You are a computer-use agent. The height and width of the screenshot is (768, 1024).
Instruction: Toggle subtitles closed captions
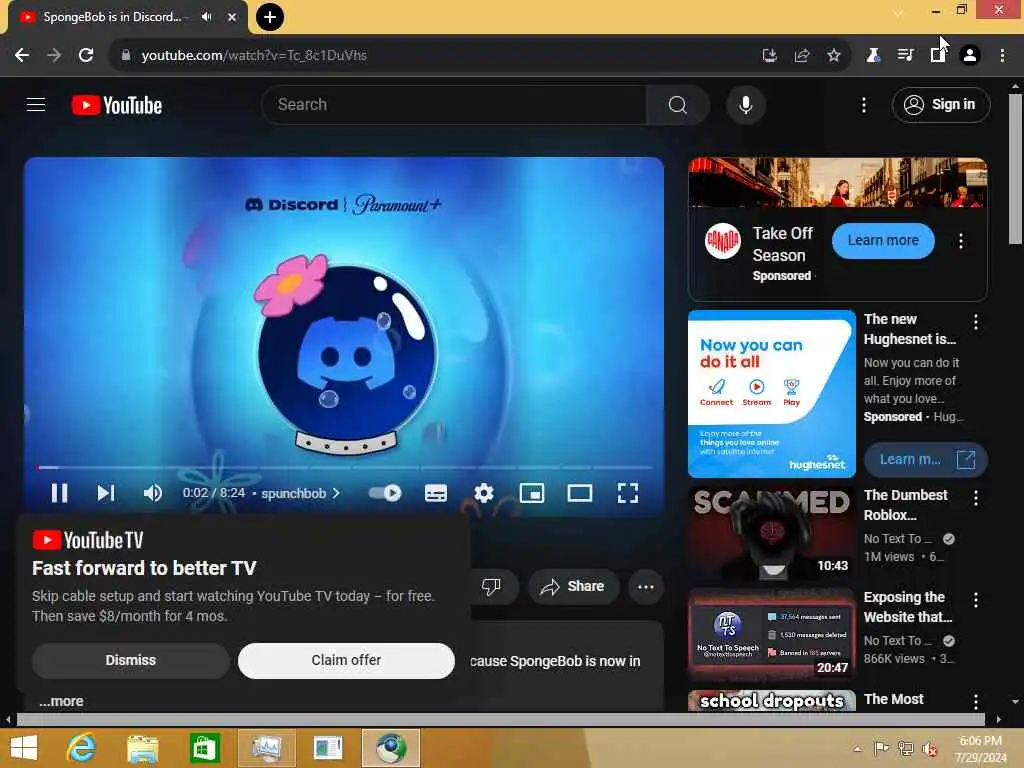pos(436,493)
